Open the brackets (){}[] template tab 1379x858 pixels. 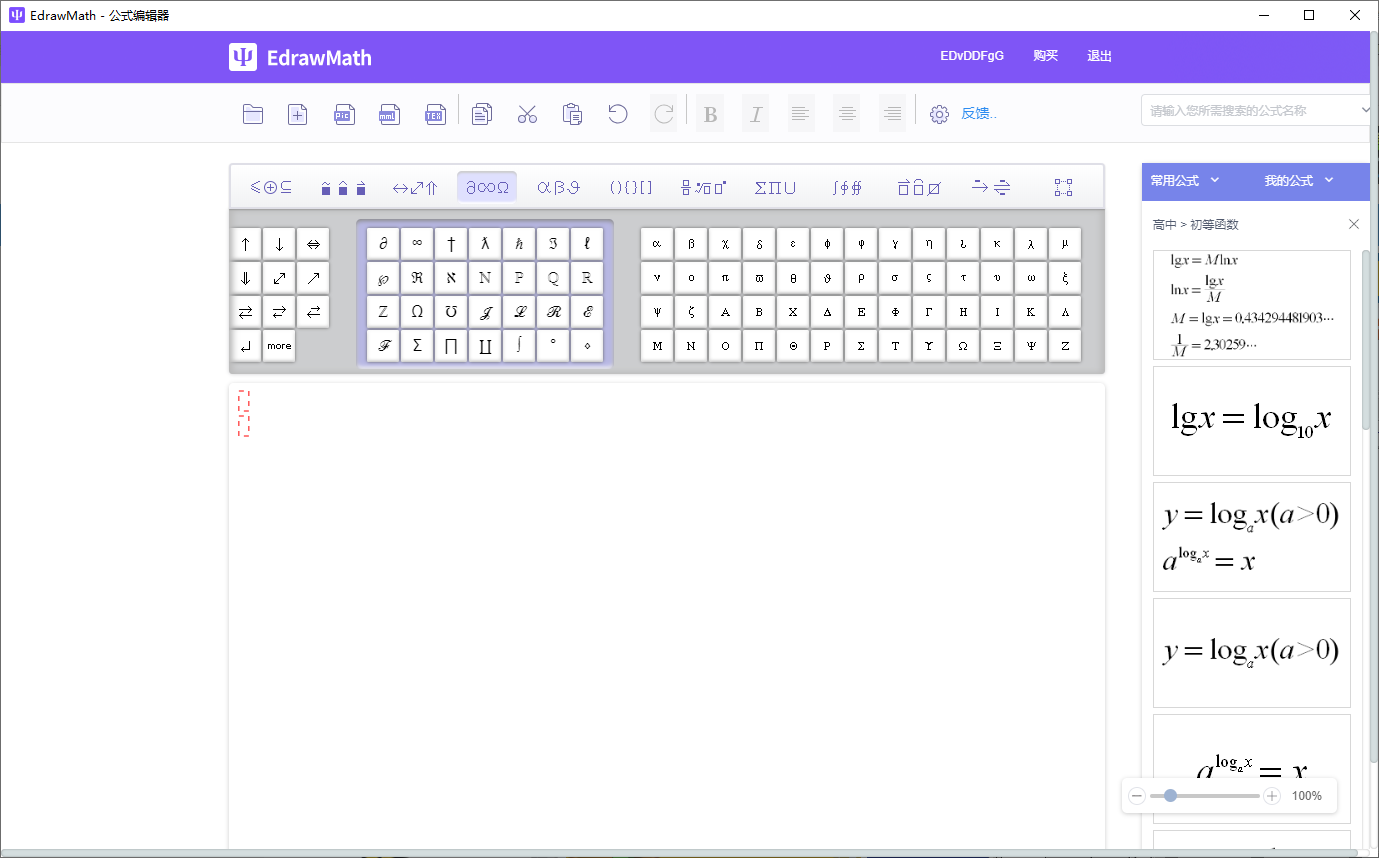[x=631, y=187]
